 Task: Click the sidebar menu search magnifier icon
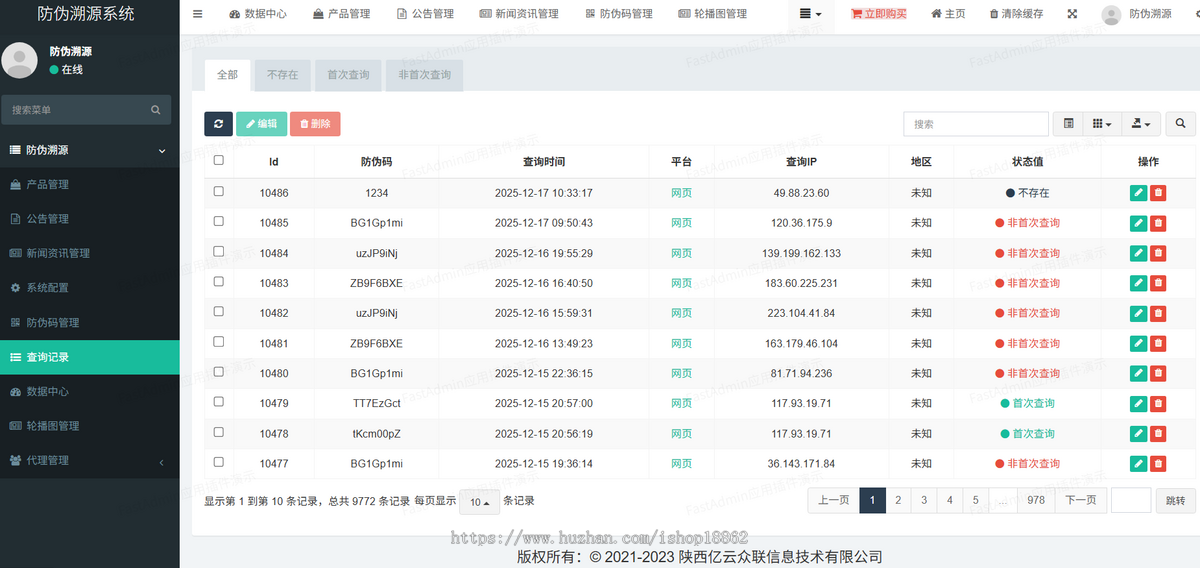tap(155, 110)
